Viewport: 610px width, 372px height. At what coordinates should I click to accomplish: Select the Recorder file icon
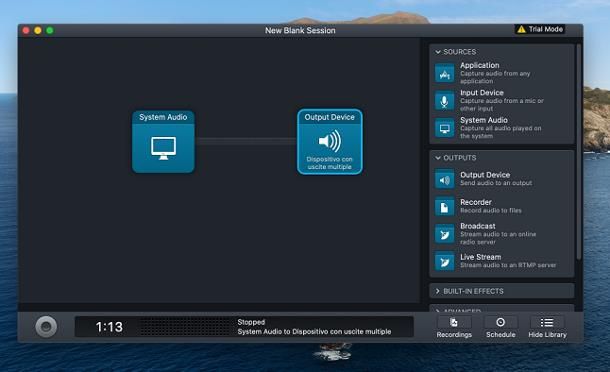(444, 207)
